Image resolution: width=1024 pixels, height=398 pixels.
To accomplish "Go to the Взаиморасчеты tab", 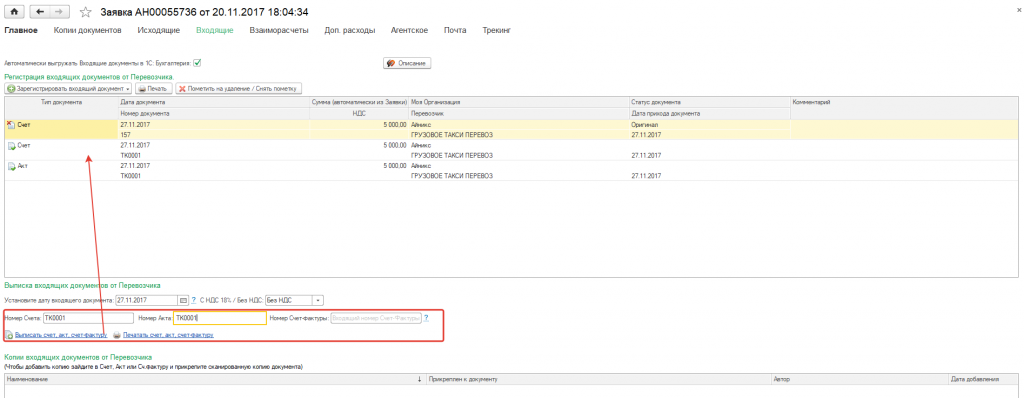I will (279, 30).
